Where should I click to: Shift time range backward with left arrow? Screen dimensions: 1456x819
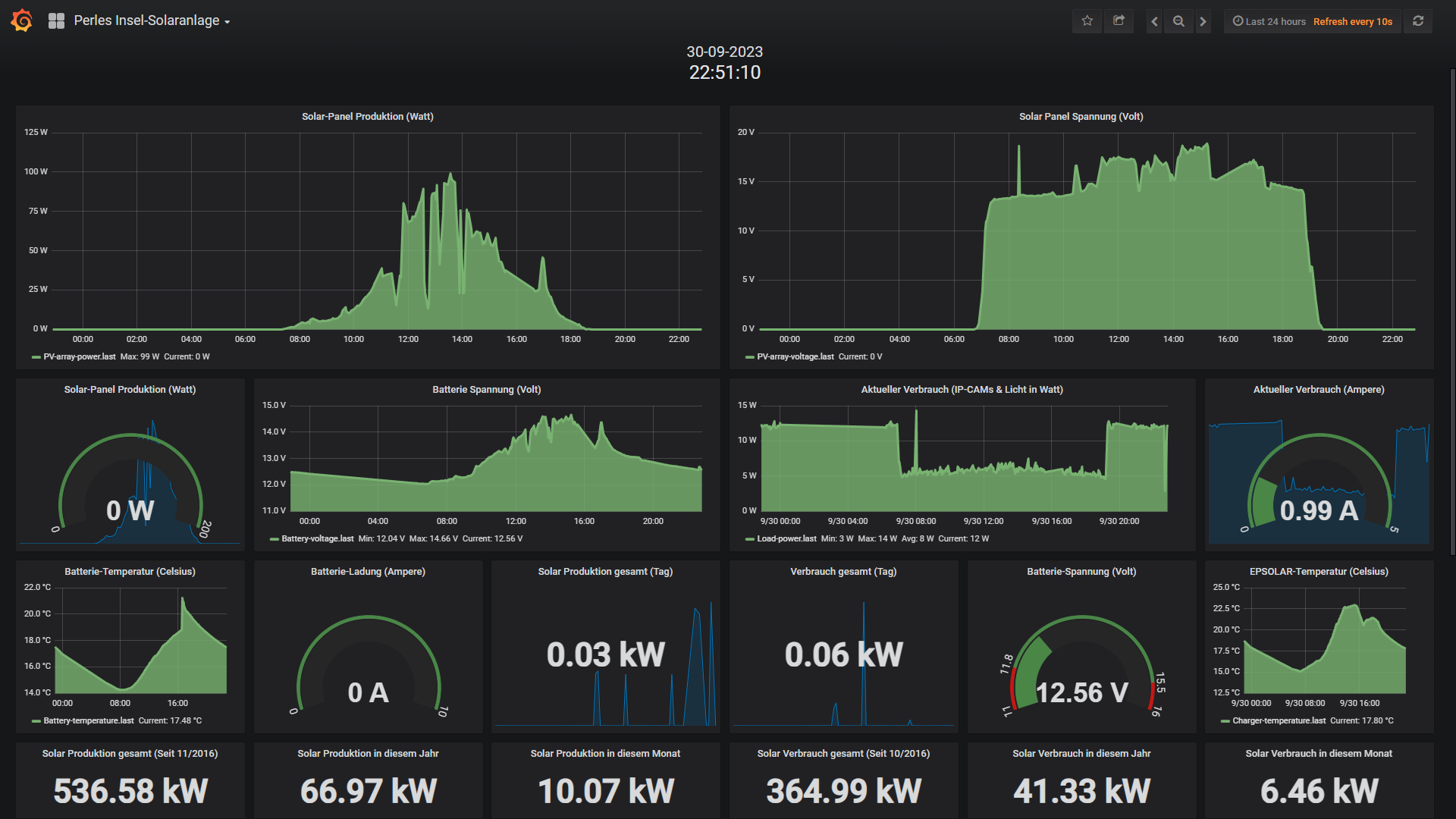click(x=1154, y=21)
